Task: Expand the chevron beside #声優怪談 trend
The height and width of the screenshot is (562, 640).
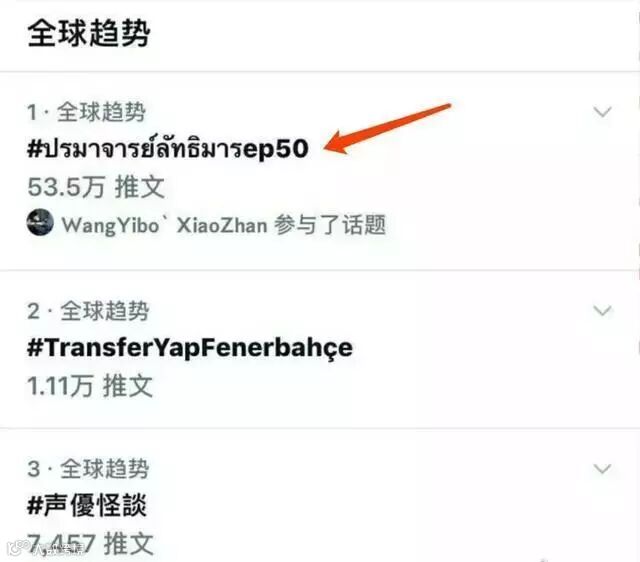Action: 602,468
